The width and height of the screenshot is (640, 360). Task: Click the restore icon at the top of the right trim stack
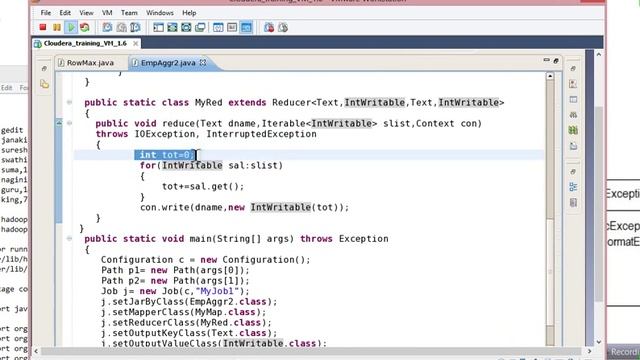coord(573,69)
